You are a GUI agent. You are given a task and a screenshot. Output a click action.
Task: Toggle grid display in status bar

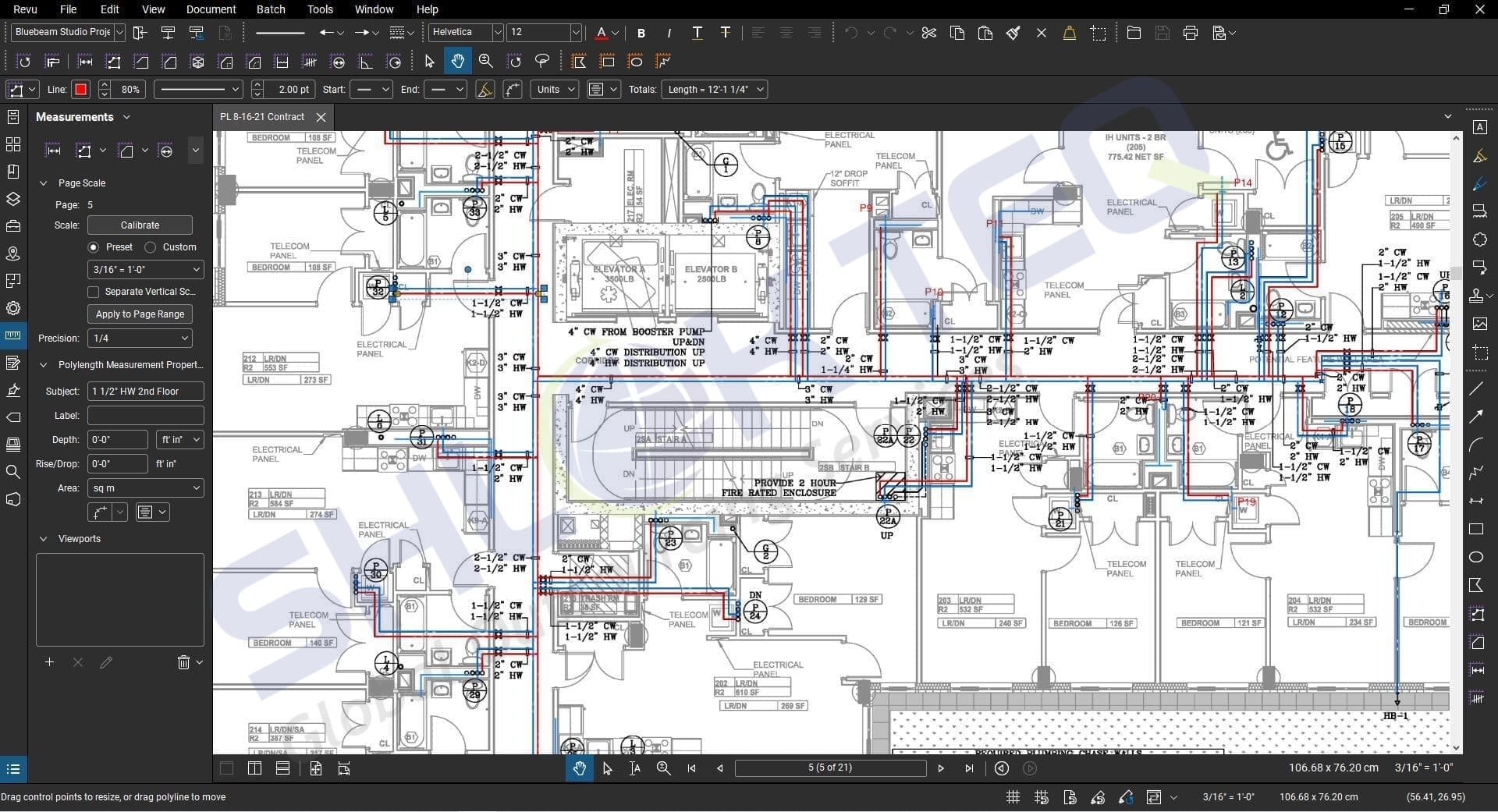pos(1013,797)
